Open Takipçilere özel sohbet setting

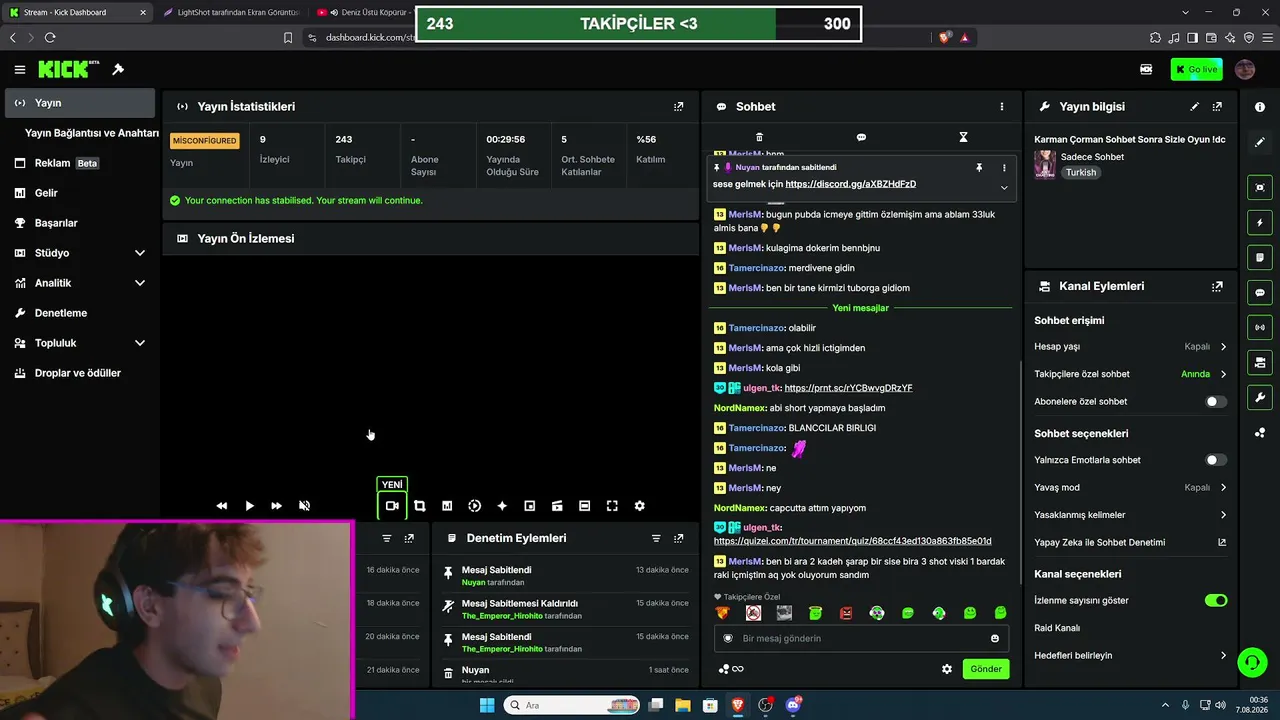click(1131, 374)
